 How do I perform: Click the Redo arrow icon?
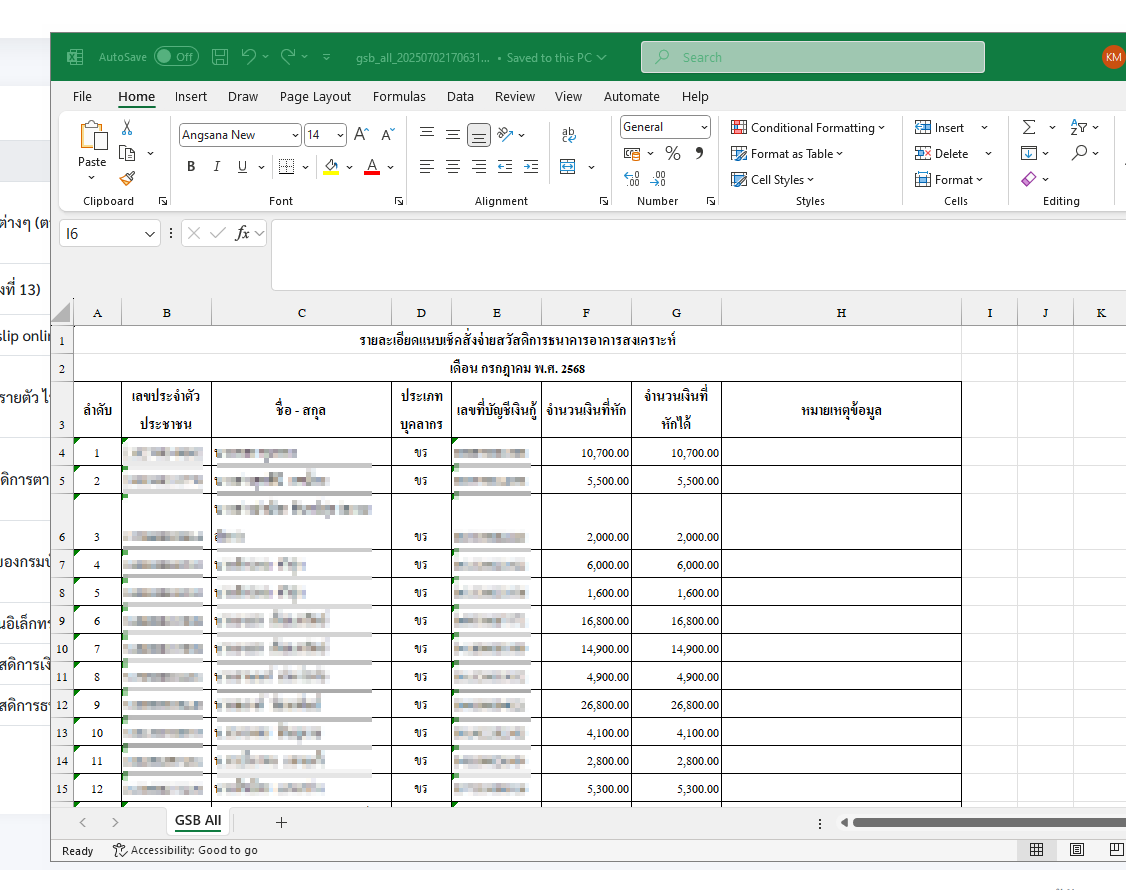pyautogui.click(x=288, y=57)
